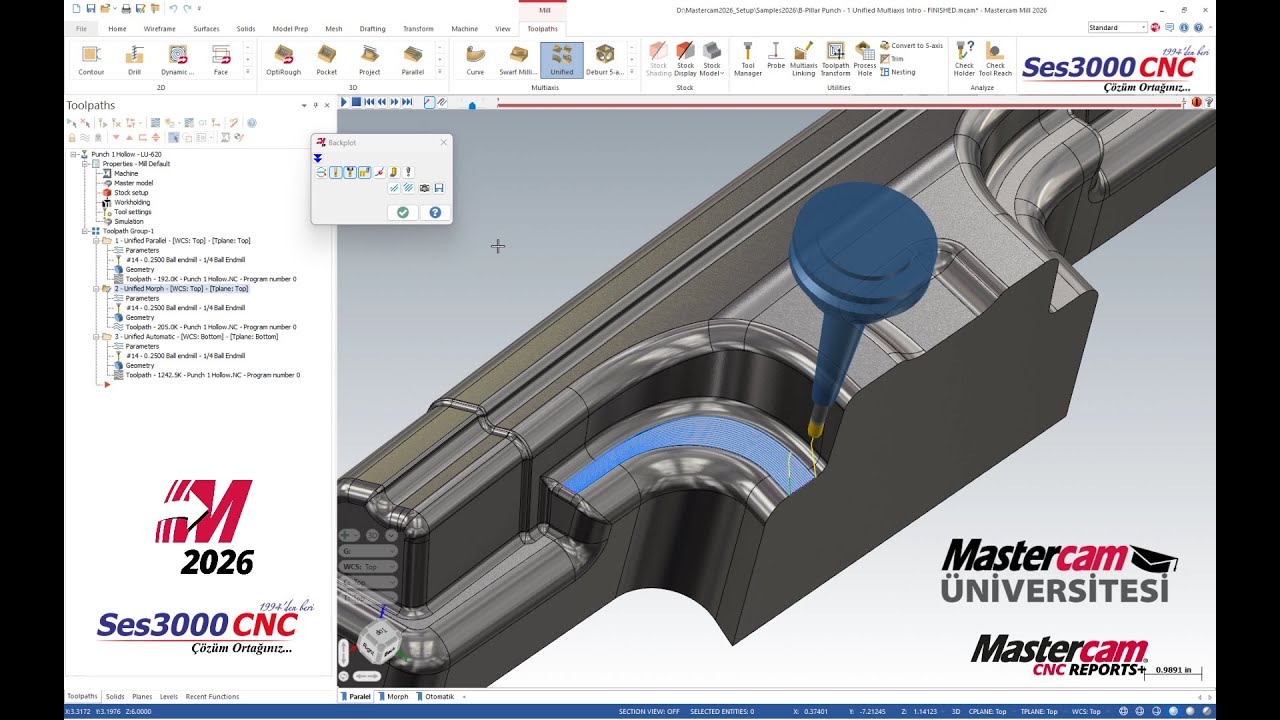Switch to the Levels manager tab
This screenshot has width=1280, height=720.
pyautogui.click(x=168, y=696)
